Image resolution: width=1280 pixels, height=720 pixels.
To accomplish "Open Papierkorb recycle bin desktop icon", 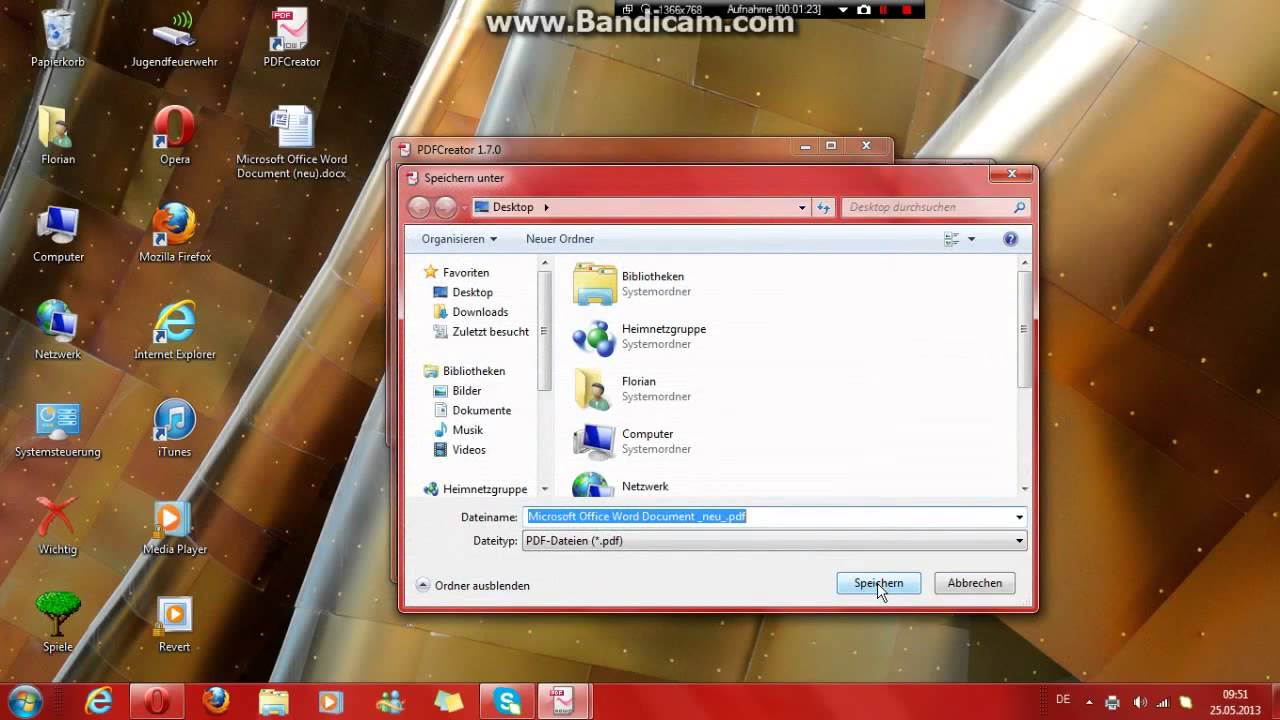I will tap(58, 38).
